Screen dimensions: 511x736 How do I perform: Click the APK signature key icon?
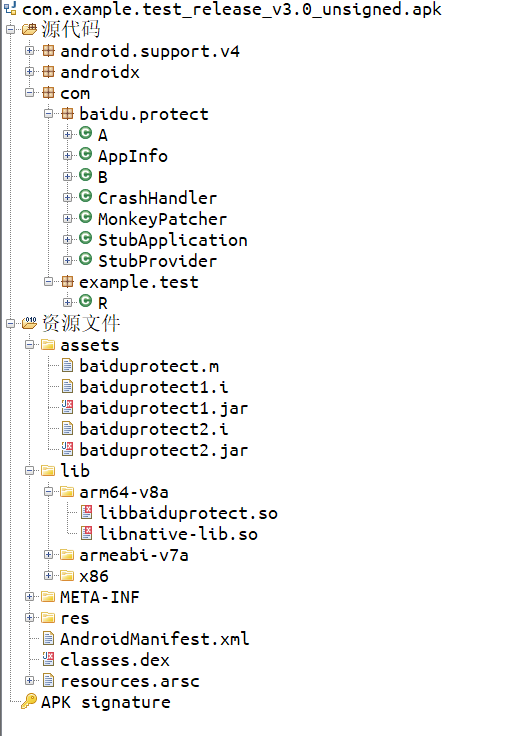pos(29,701)
